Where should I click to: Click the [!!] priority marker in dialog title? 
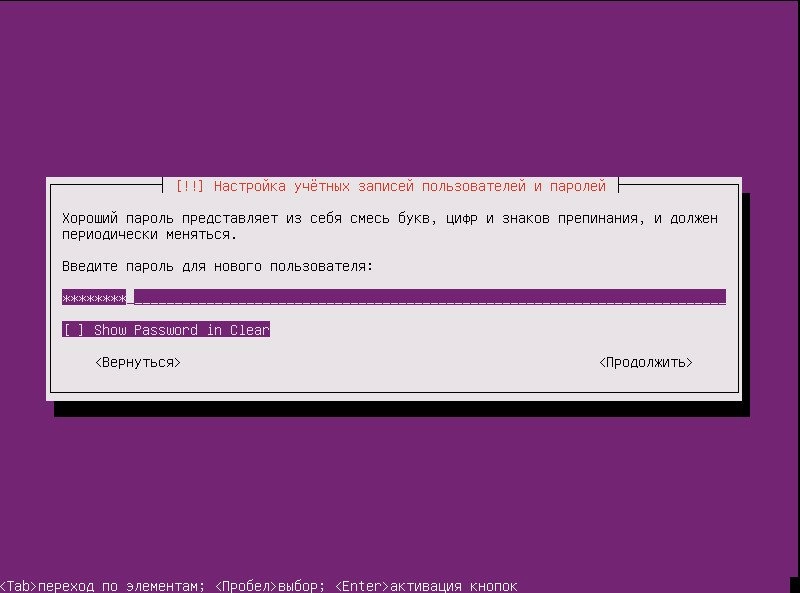(190, 186)
